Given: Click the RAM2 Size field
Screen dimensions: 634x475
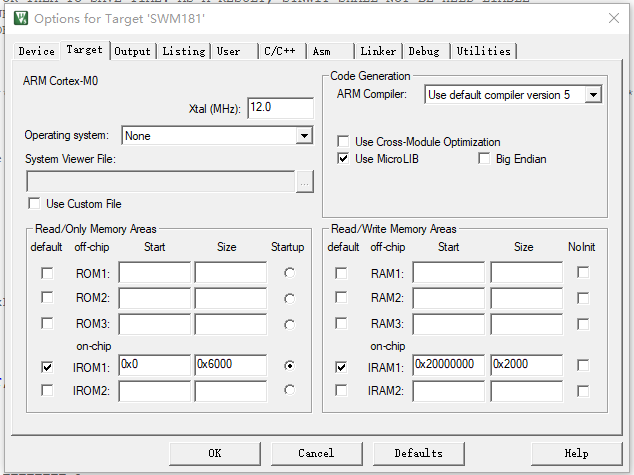Looking at the screenshot, I should pyautogui.click(x=526, y=298).
